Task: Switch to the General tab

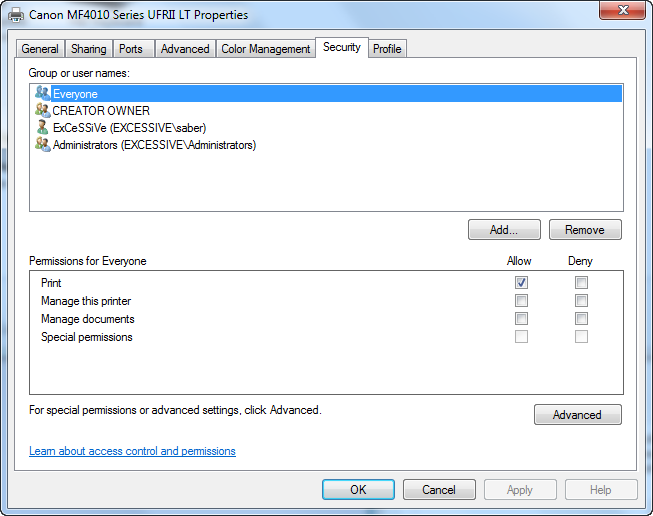Action: click(40, 49)
